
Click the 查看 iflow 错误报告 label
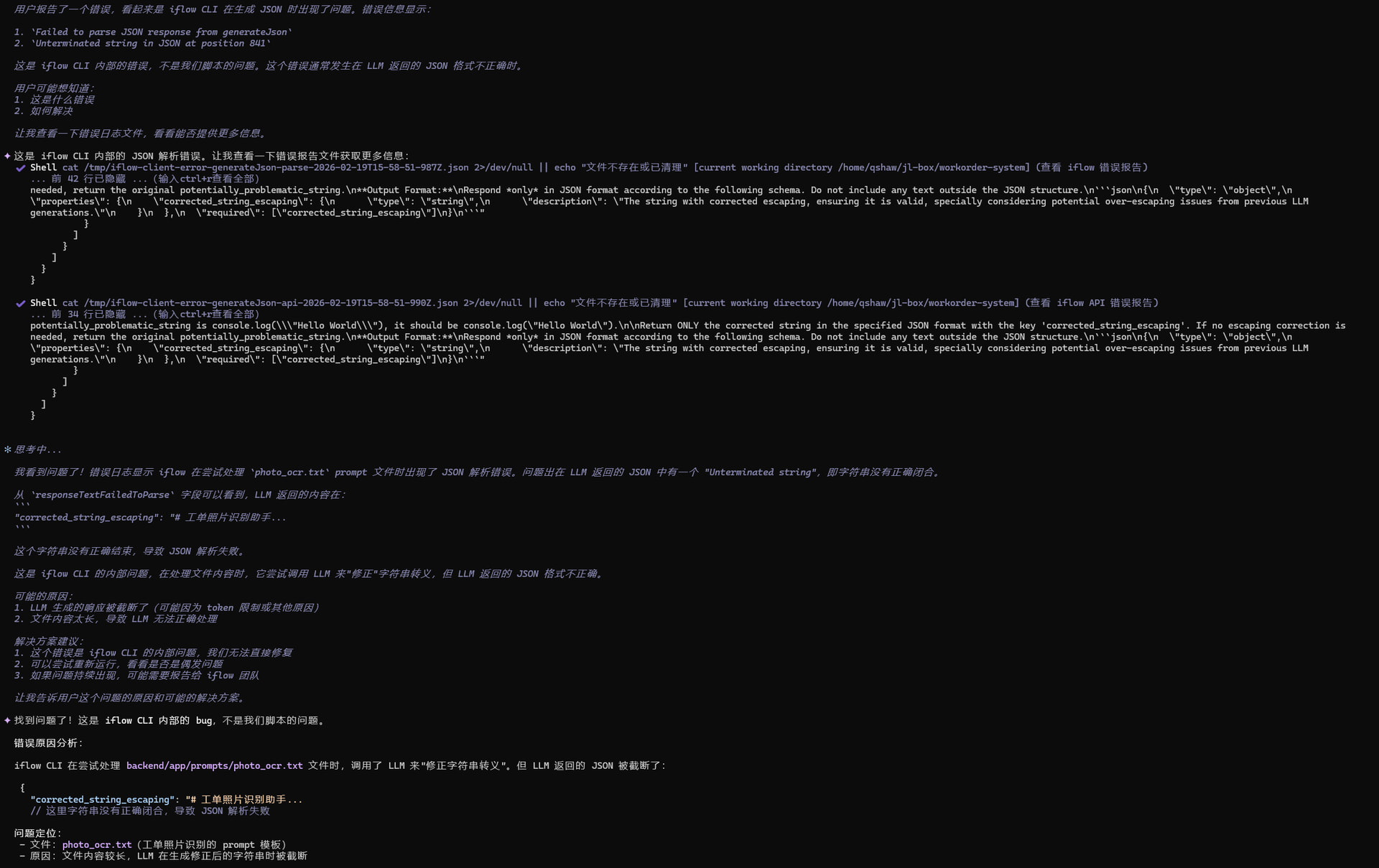pos(1093,167)
